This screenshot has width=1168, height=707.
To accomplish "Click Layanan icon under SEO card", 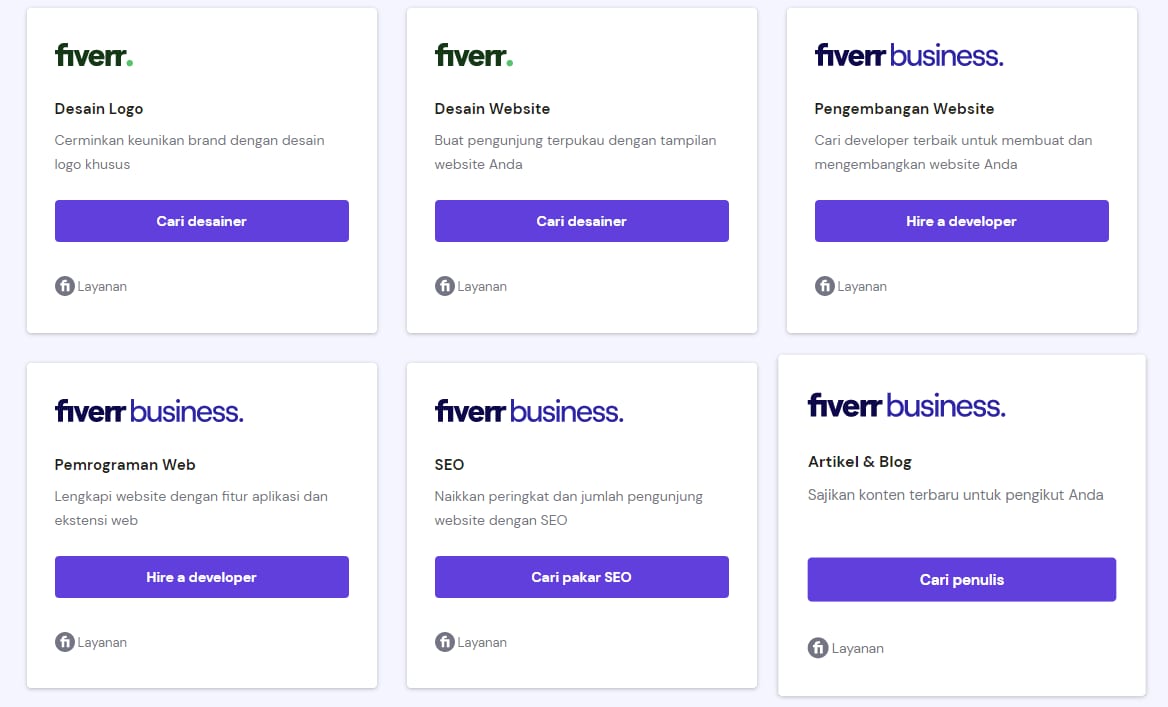I will point(445,642).
